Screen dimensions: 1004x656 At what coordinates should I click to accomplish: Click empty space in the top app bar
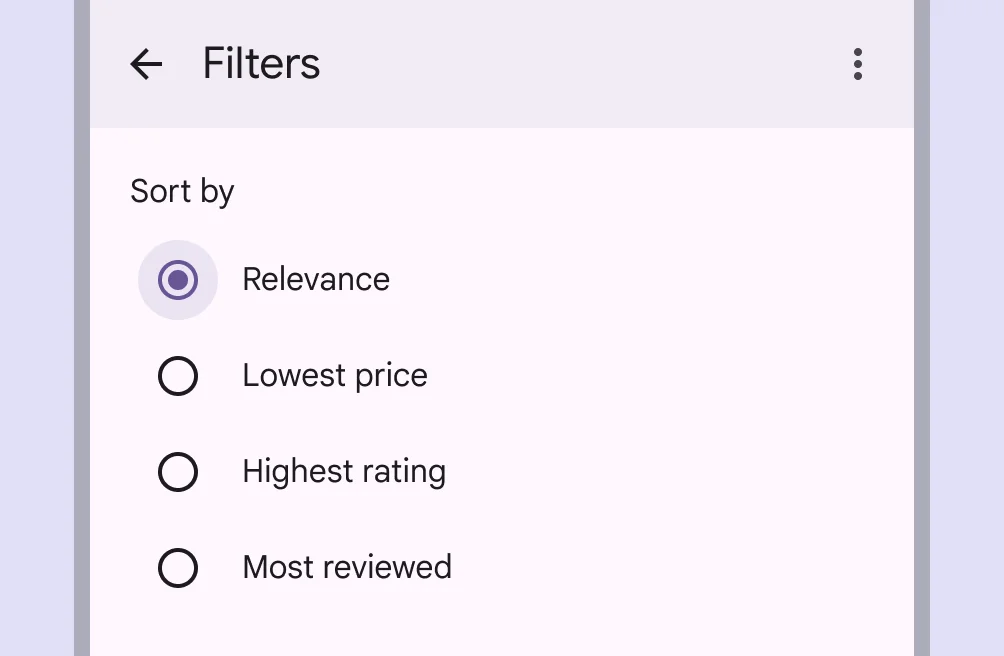(x=580, y=65)
